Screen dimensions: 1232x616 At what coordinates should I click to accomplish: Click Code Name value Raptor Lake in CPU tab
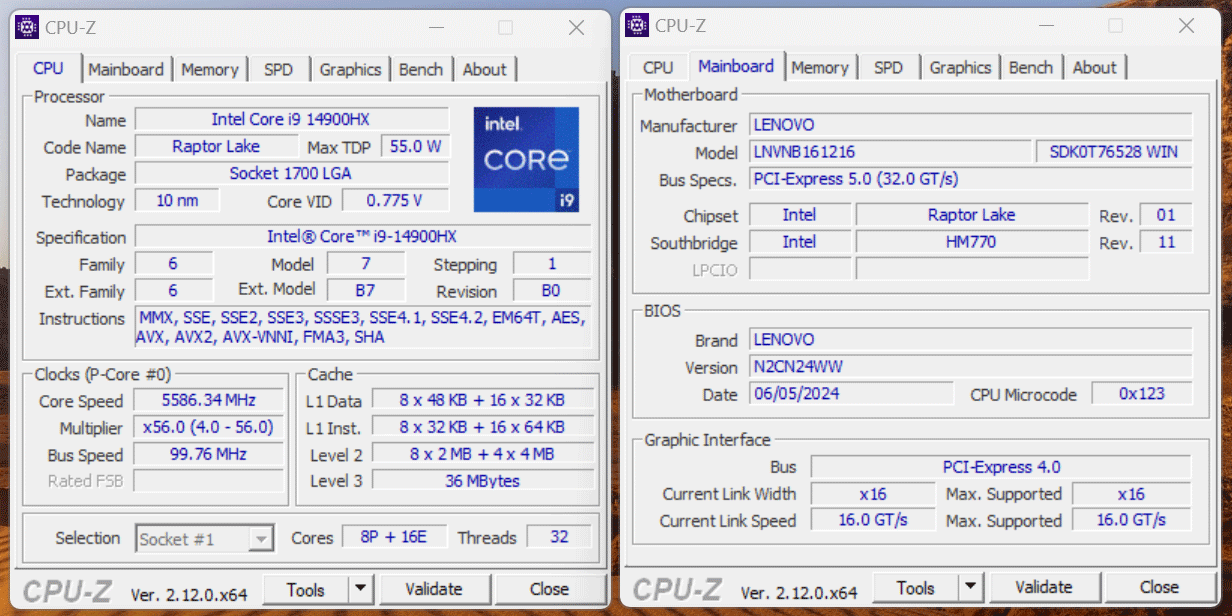click(216, 146)
